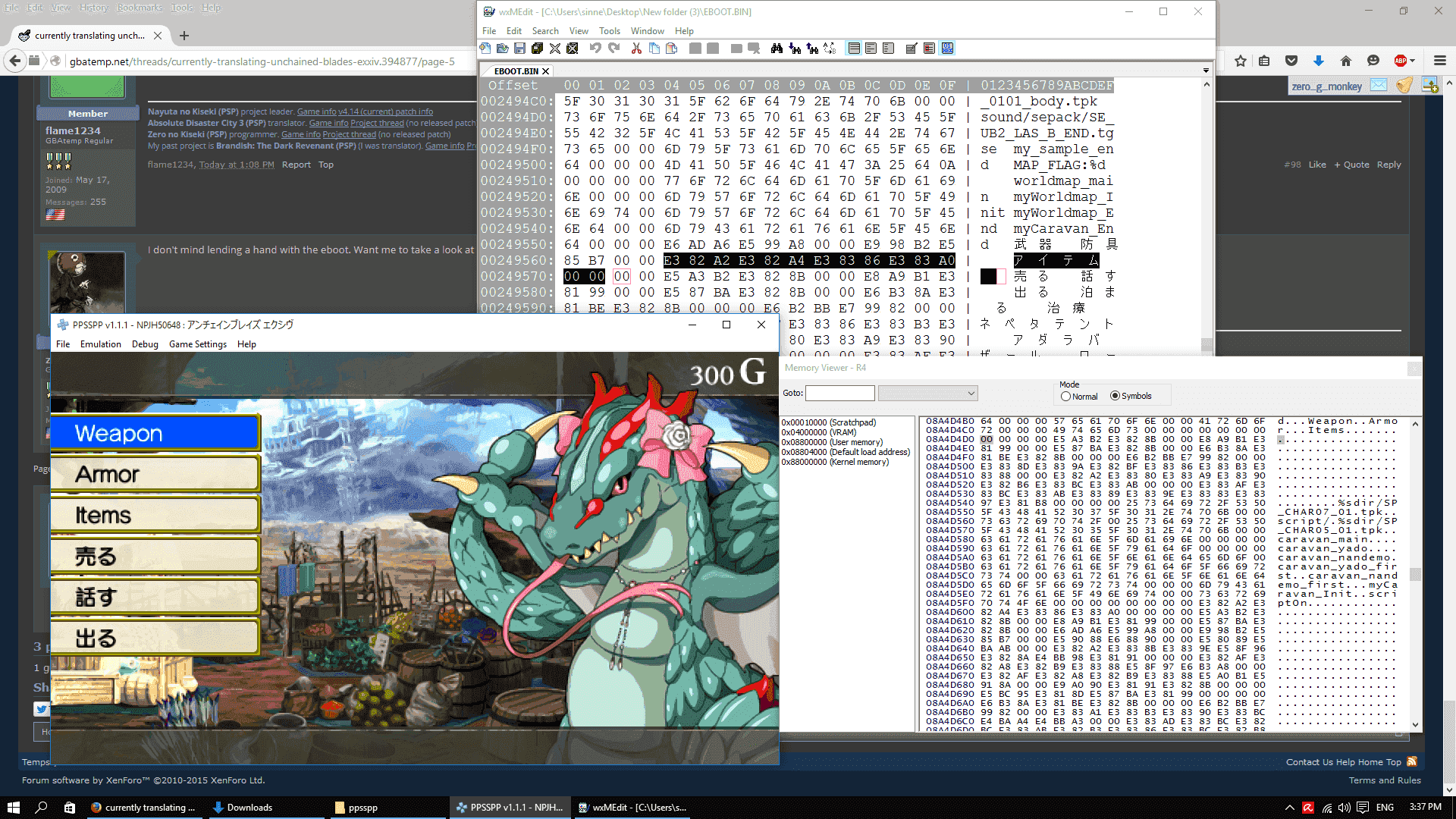1456x819 pixels.
Task: Toggle Wrap By Column icon
Action: click(888, 49)
